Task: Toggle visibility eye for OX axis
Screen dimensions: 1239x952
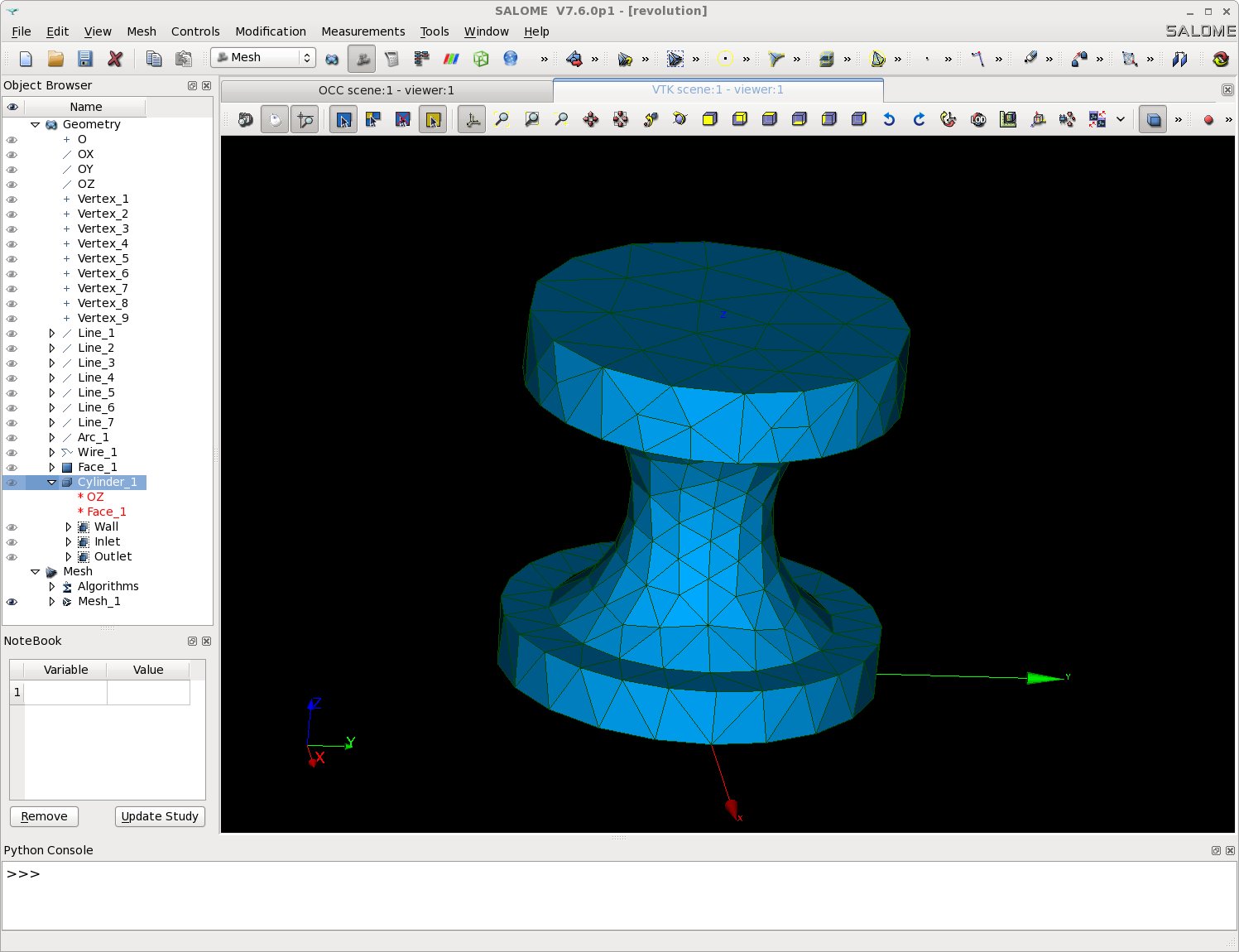Action: click(12, 155)
